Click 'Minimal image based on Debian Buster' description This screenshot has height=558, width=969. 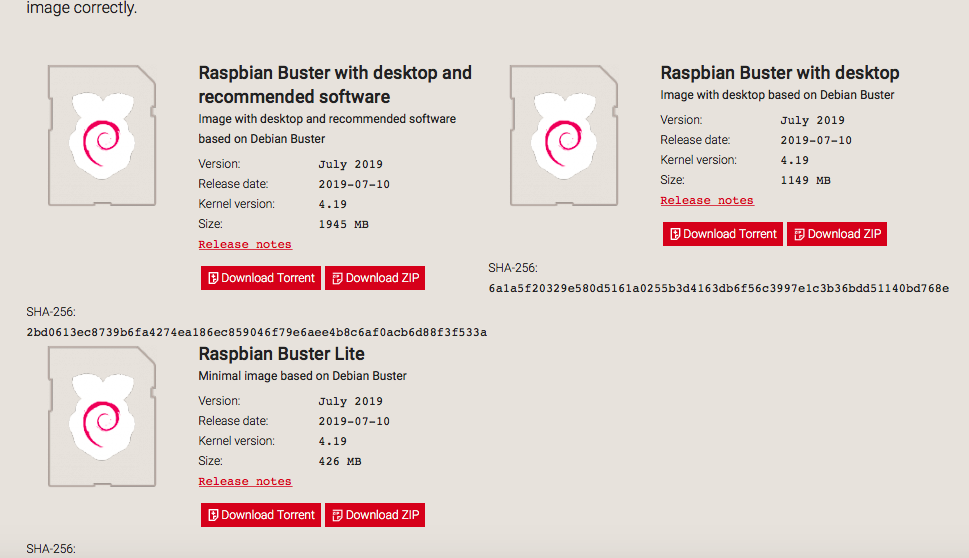coord(302,376)
